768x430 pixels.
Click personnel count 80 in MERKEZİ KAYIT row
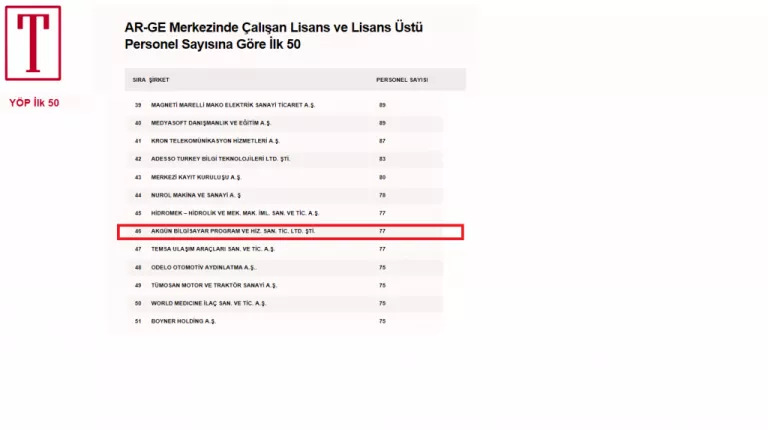pos(382,177)
